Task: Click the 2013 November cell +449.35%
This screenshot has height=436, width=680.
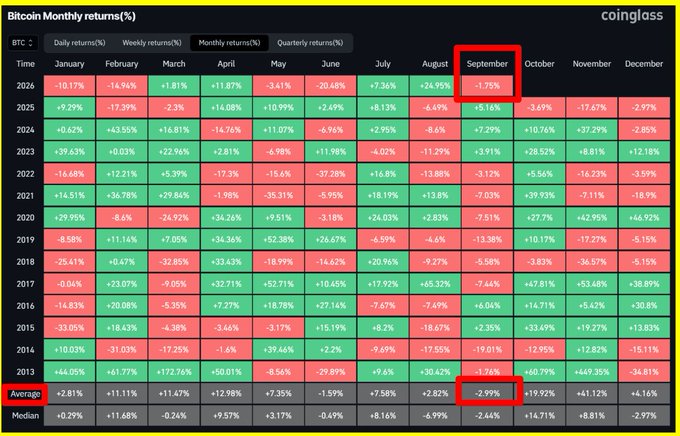Action: 592,372
